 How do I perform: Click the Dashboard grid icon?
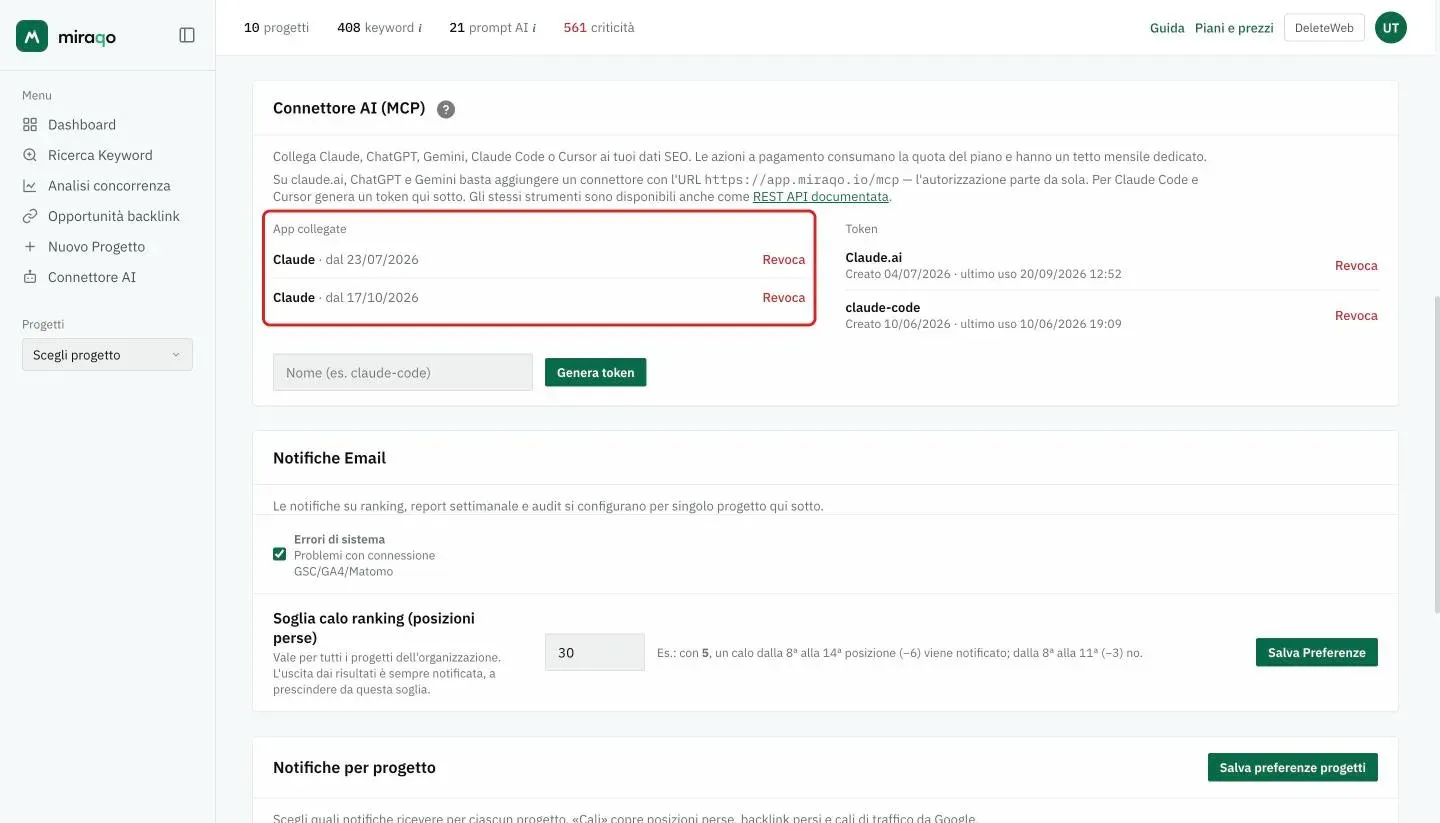[x=29, y=125]
